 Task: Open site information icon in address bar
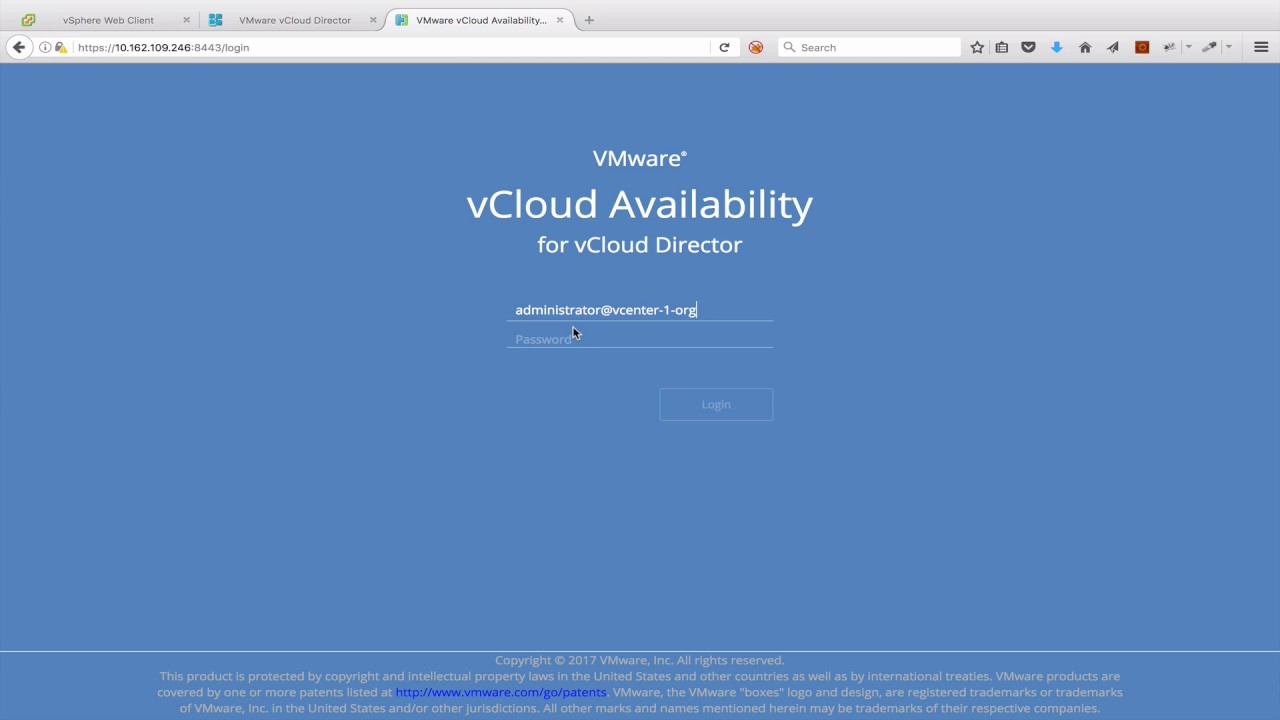tap(45, 47)
